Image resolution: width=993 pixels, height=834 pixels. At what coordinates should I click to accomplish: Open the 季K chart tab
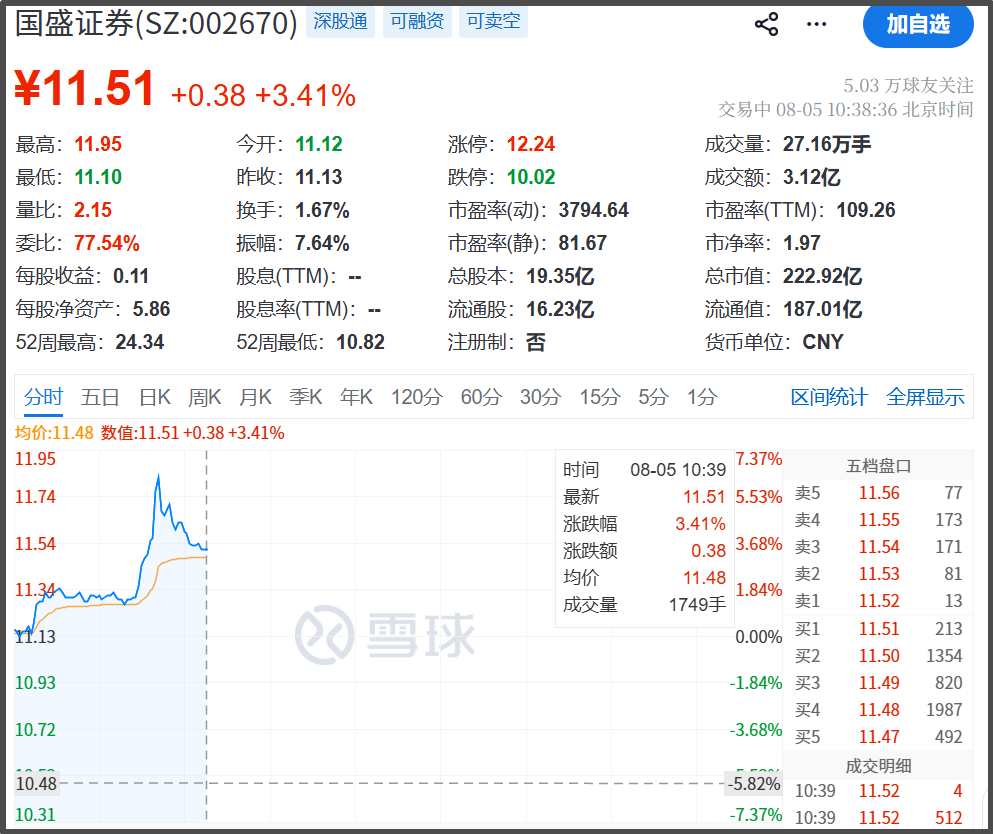click(x=306, y=397)
